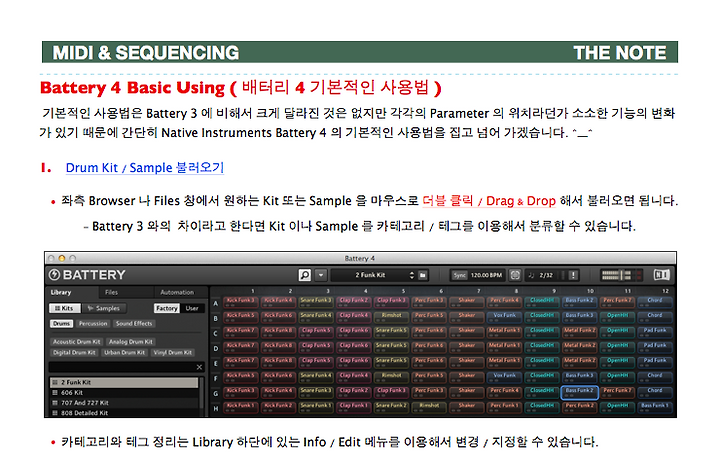This screenshot has height=461, width=720.
Task: Click the exclamation panic button
Action: click(573, 275)
